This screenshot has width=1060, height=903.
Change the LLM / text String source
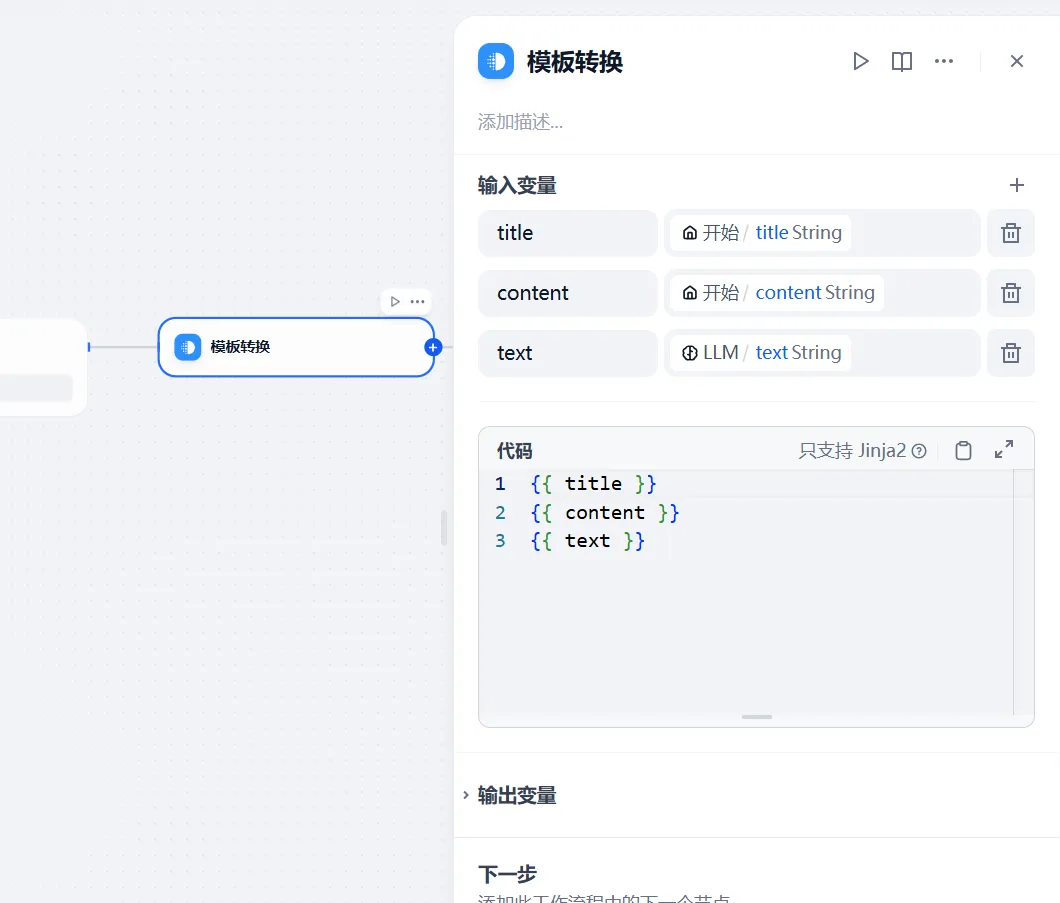click(x=822, y=353)
